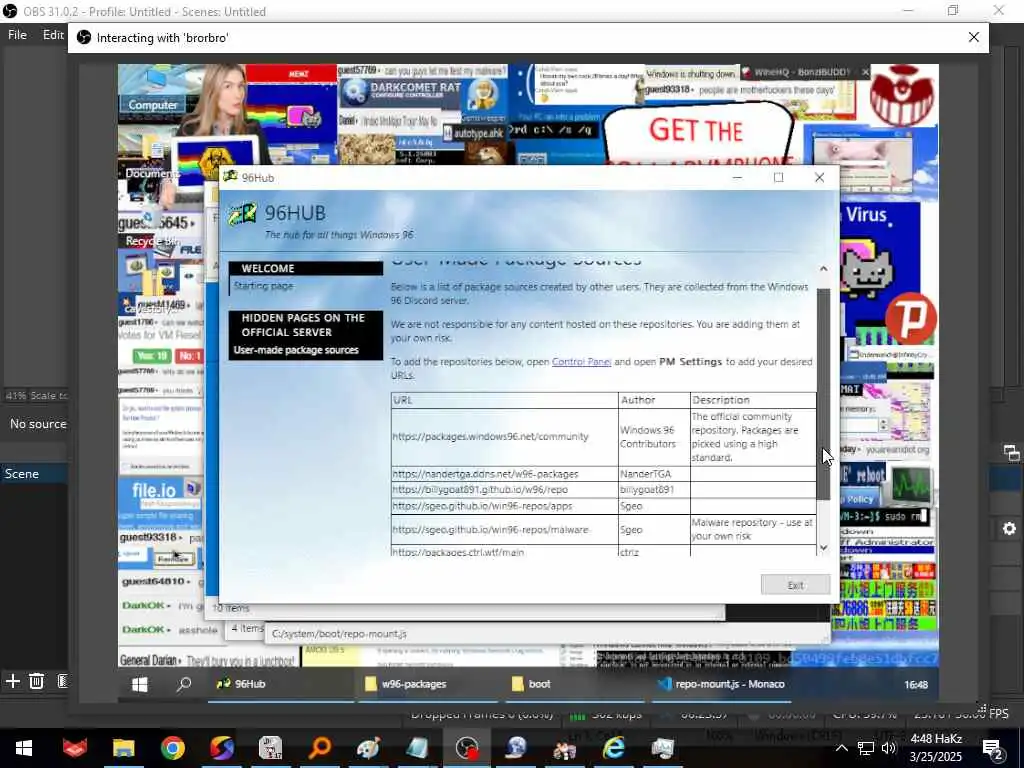1024x768 pixels.
Task: Click the OBS Studio icon in host taskbar
Action: pos(467,748)
